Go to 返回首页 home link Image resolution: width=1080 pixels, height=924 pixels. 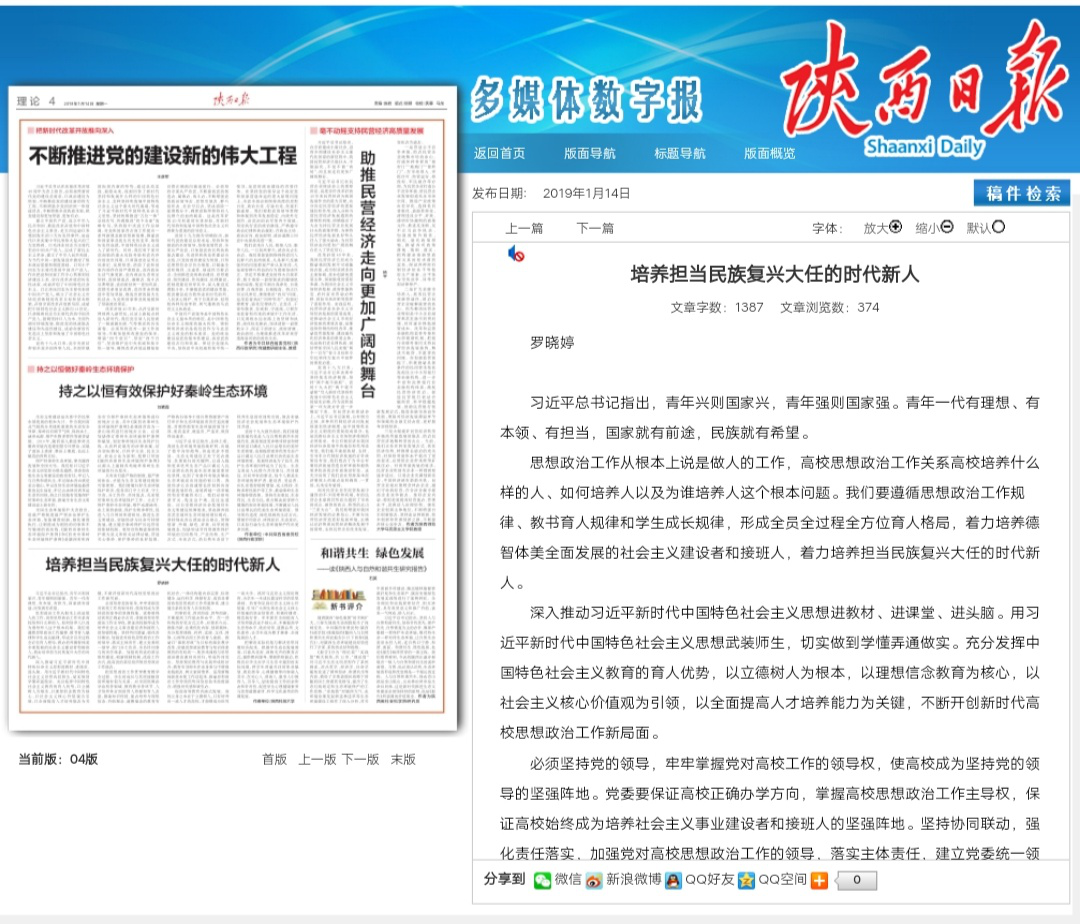pos(500,153)
